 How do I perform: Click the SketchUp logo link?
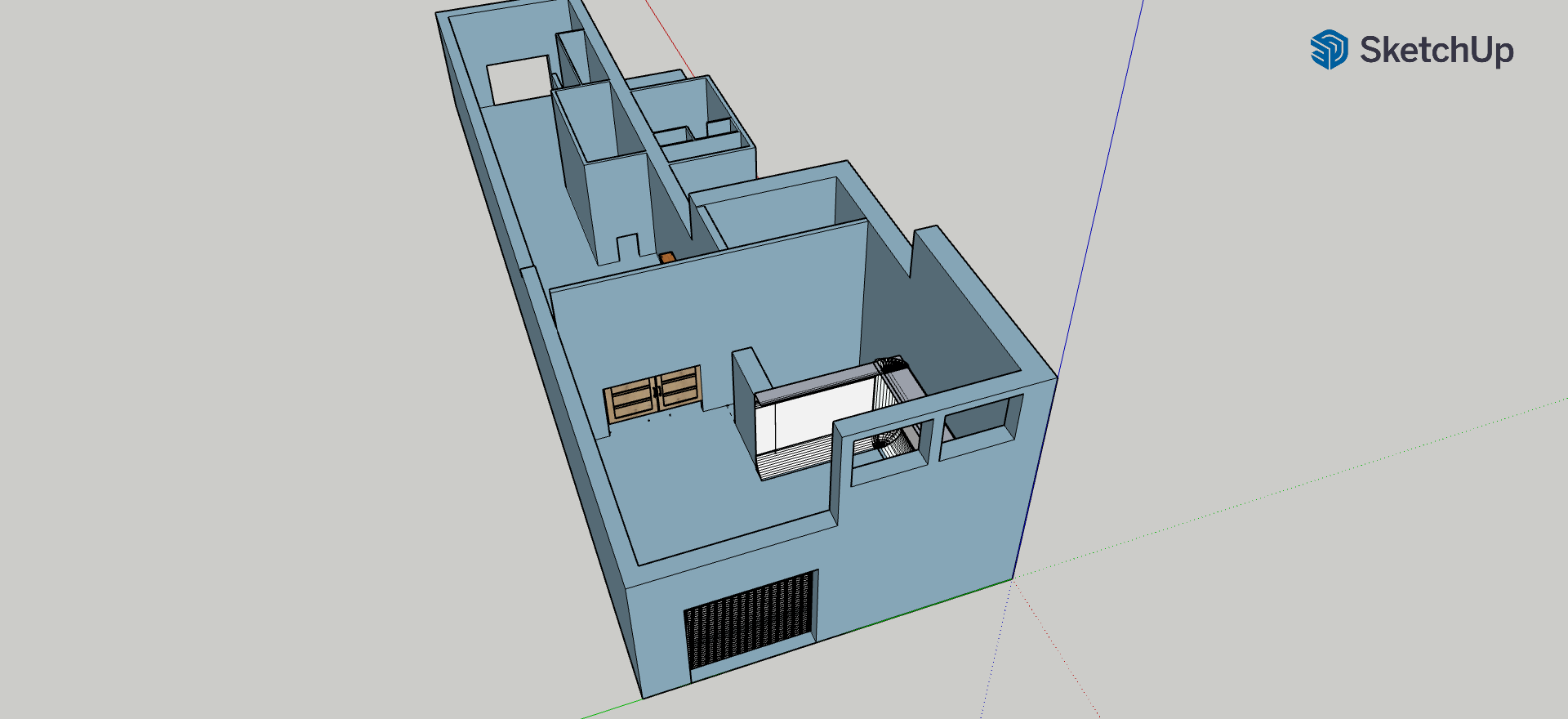click(1412, 50)
